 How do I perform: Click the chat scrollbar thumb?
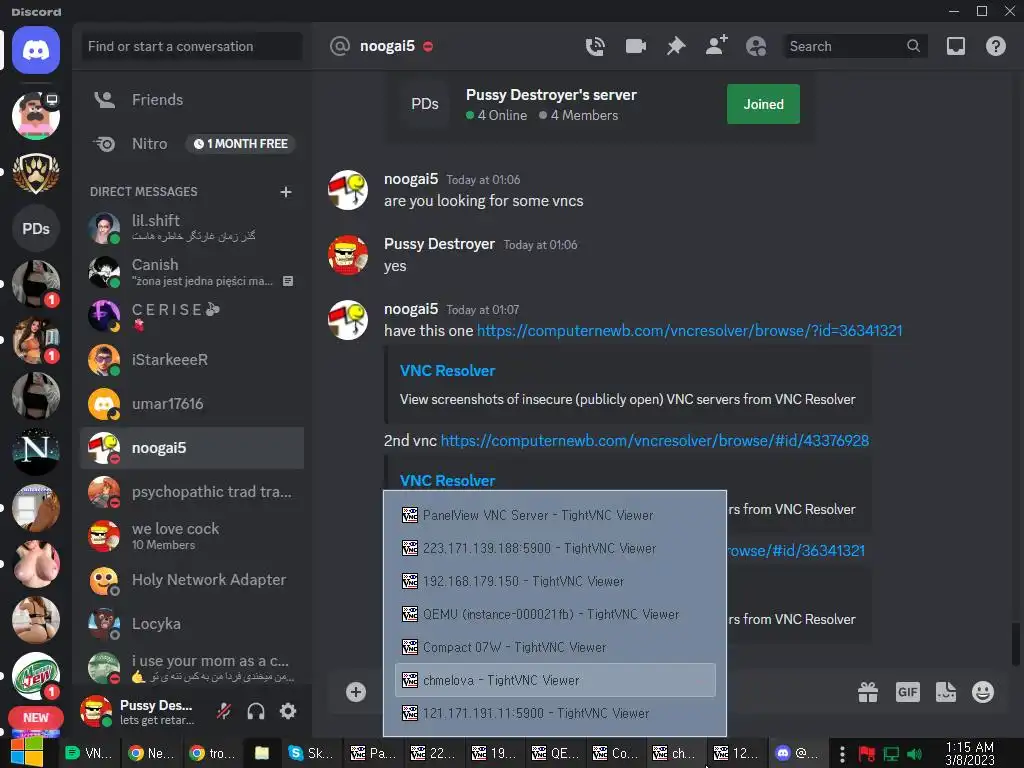point(1015,644)
